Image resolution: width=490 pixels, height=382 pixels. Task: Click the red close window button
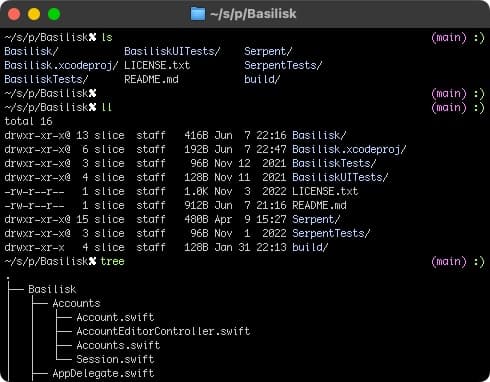[x=14, y=14]
